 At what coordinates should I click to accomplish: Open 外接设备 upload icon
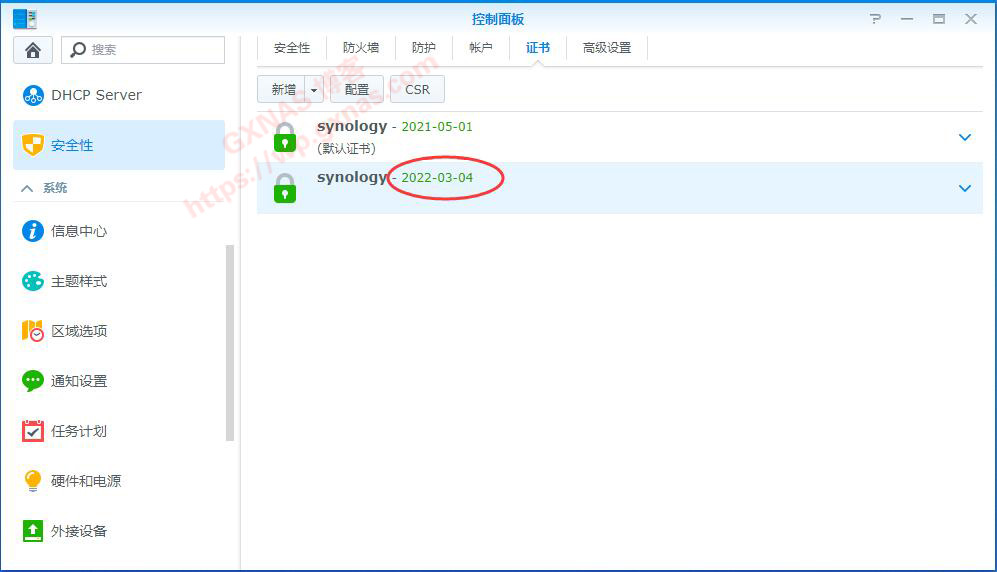tap(33, 531)
